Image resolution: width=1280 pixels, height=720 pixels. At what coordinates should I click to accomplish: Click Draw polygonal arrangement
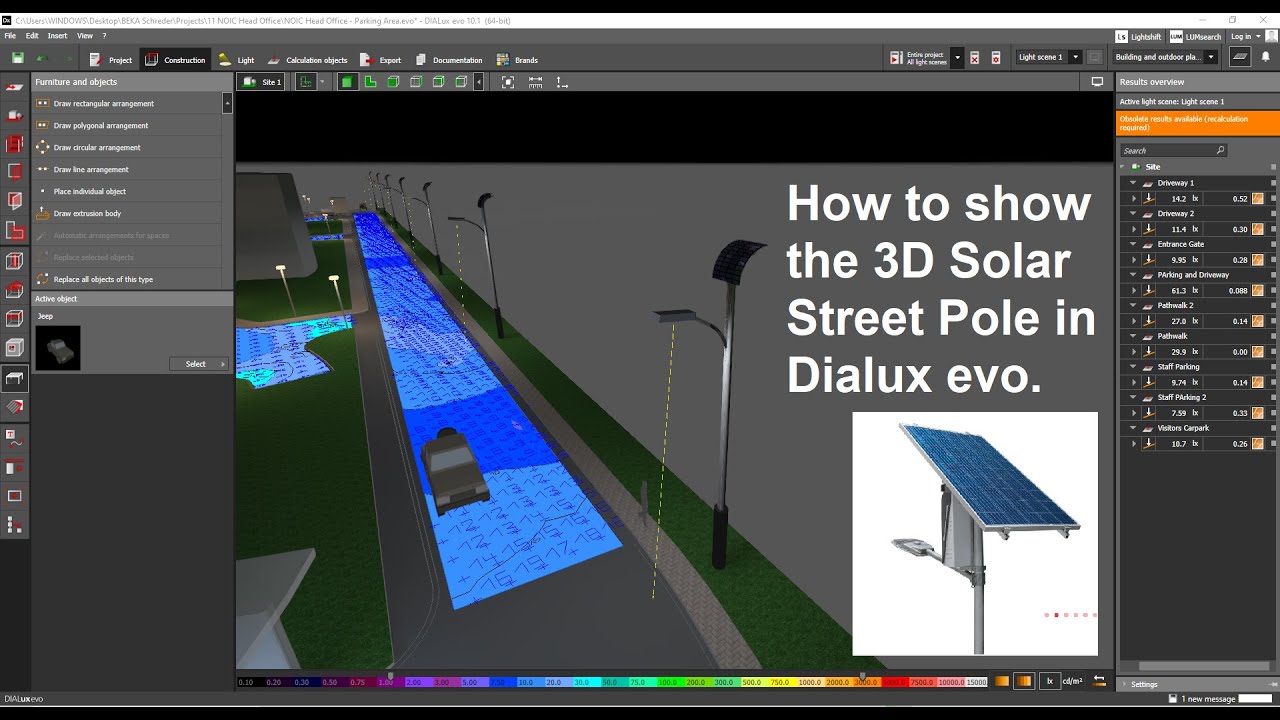coord(127,125)
